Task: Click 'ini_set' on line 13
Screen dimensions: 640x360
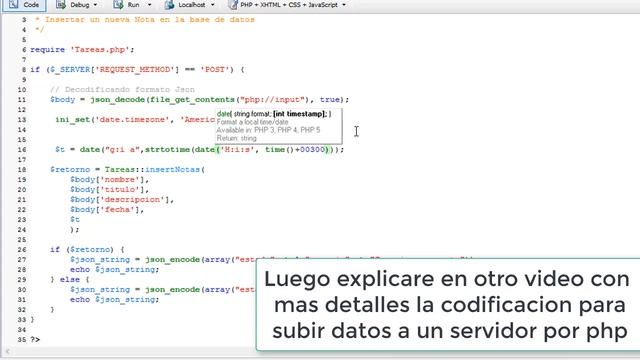Action: click(73, 120)
